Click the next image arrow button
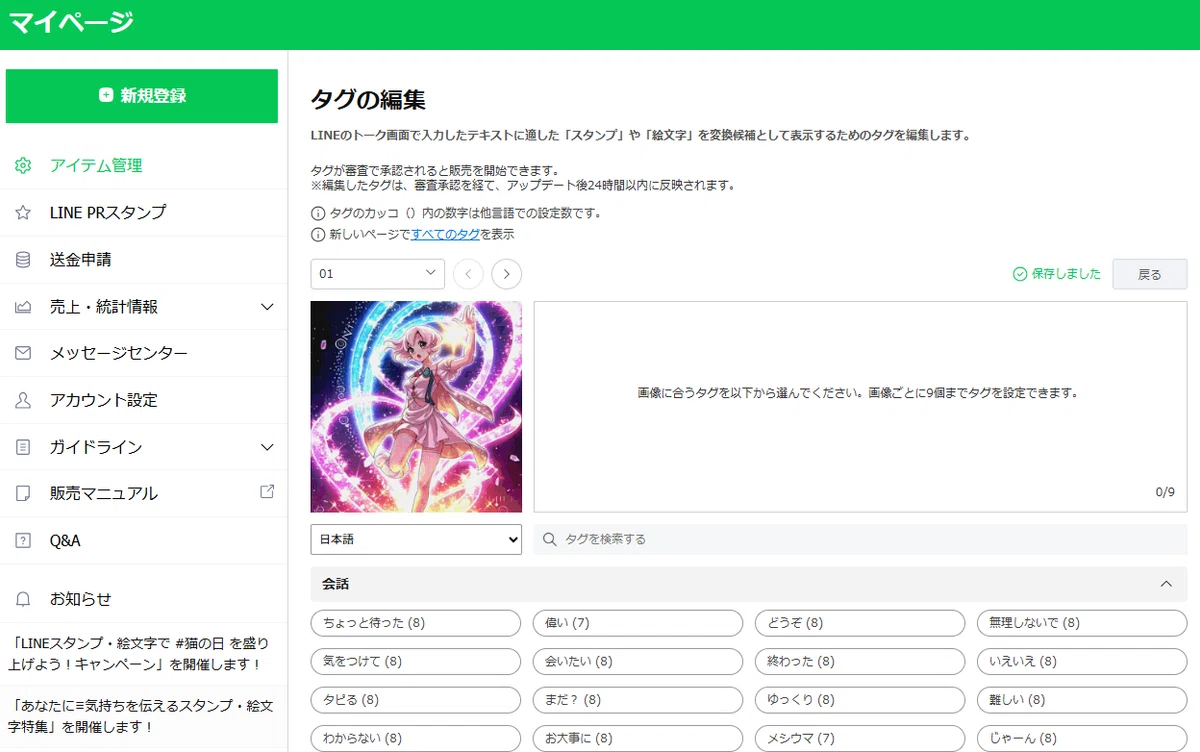 [x=507, y=274]
